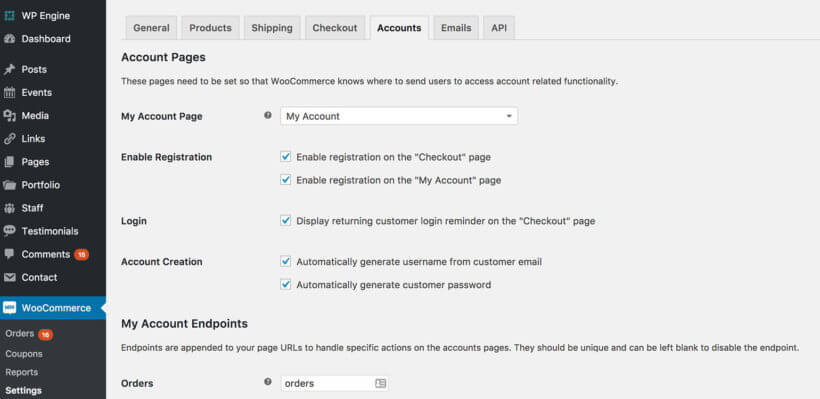This screenshot has width=820, height=399.
Task: Open Dashboard via its gauge icon
Action: [9, 39]
